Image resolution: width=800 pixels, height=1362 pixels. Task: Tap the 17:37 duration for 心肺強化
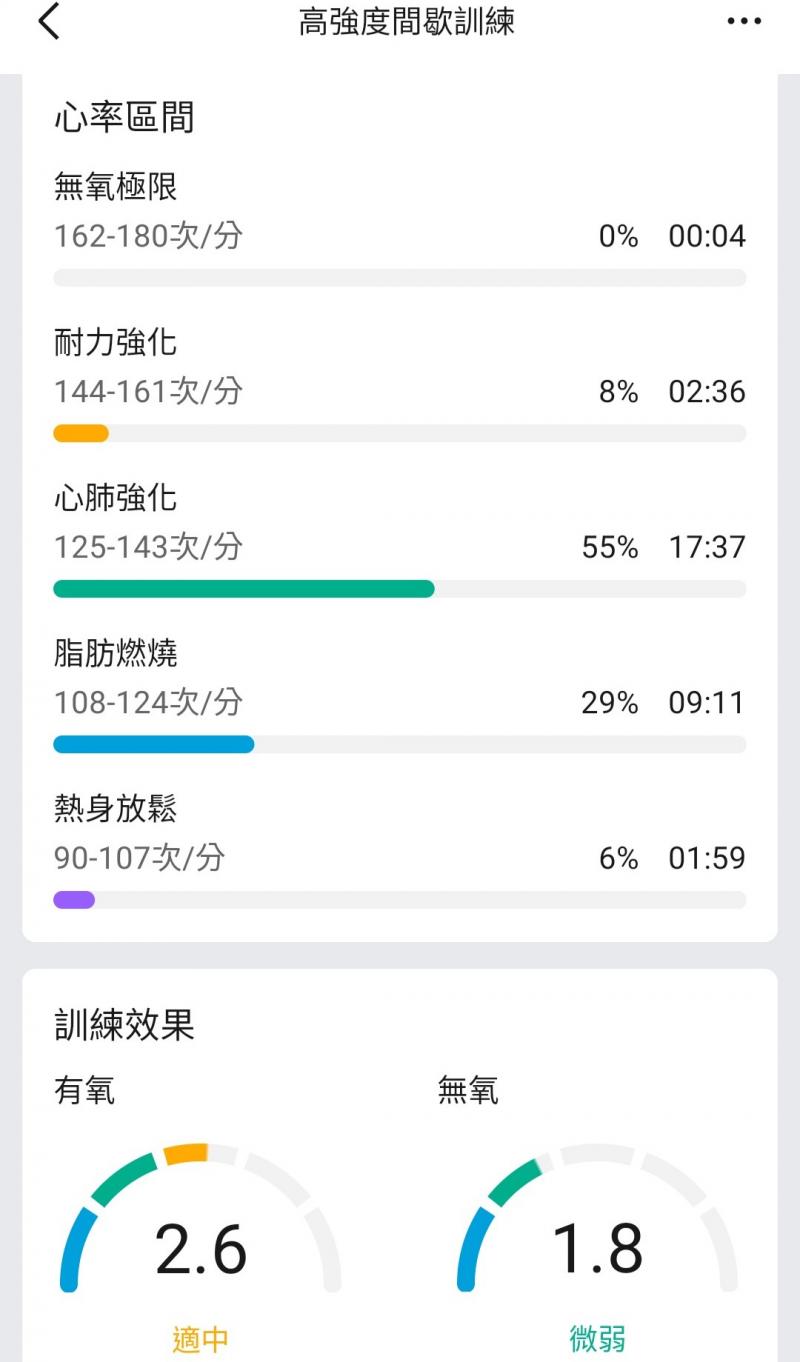pyautogui.click(x=707, y=547)
